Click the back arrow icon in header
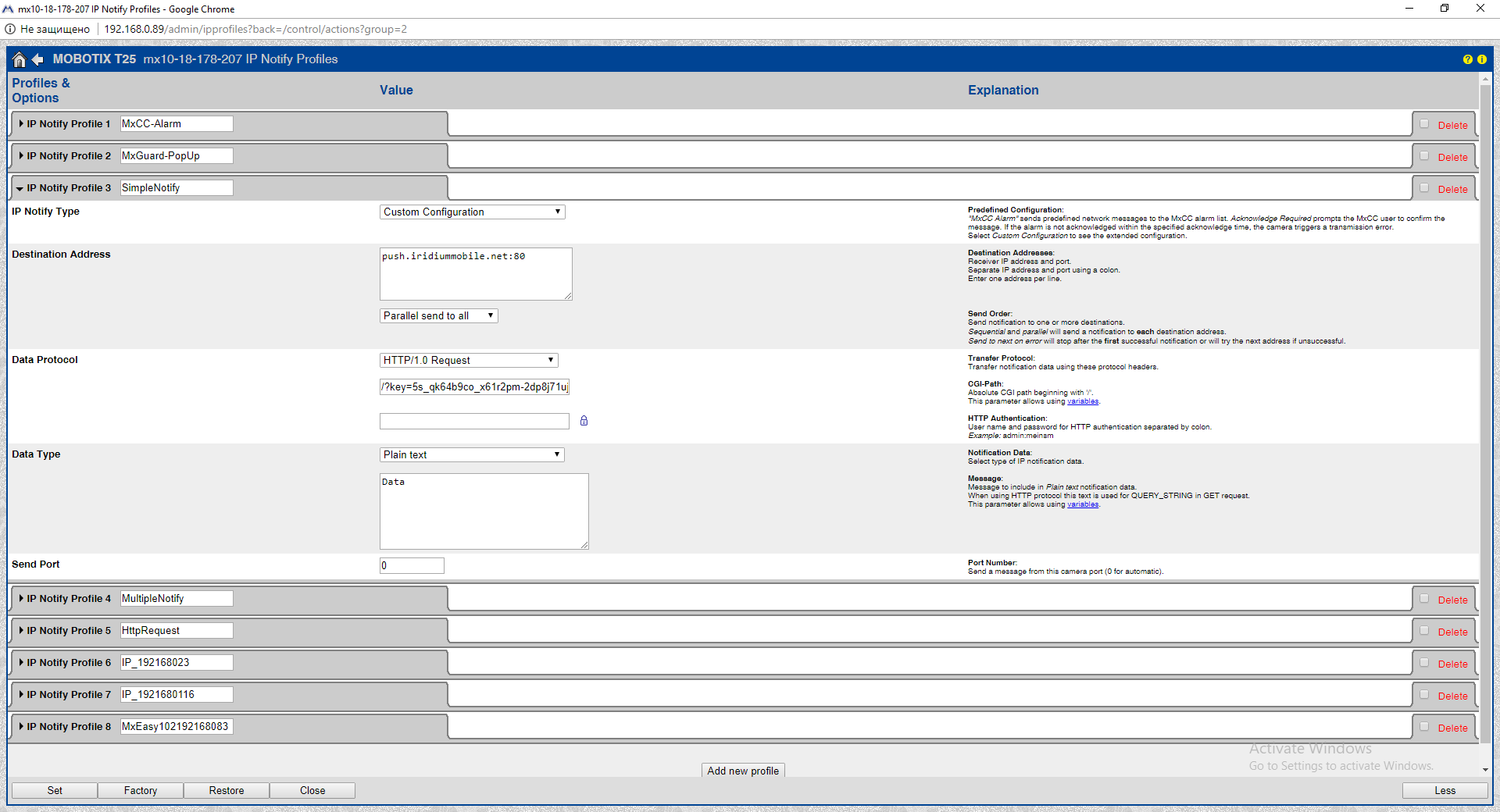This screenshot has width=1500, height=812. click(37, 59)
